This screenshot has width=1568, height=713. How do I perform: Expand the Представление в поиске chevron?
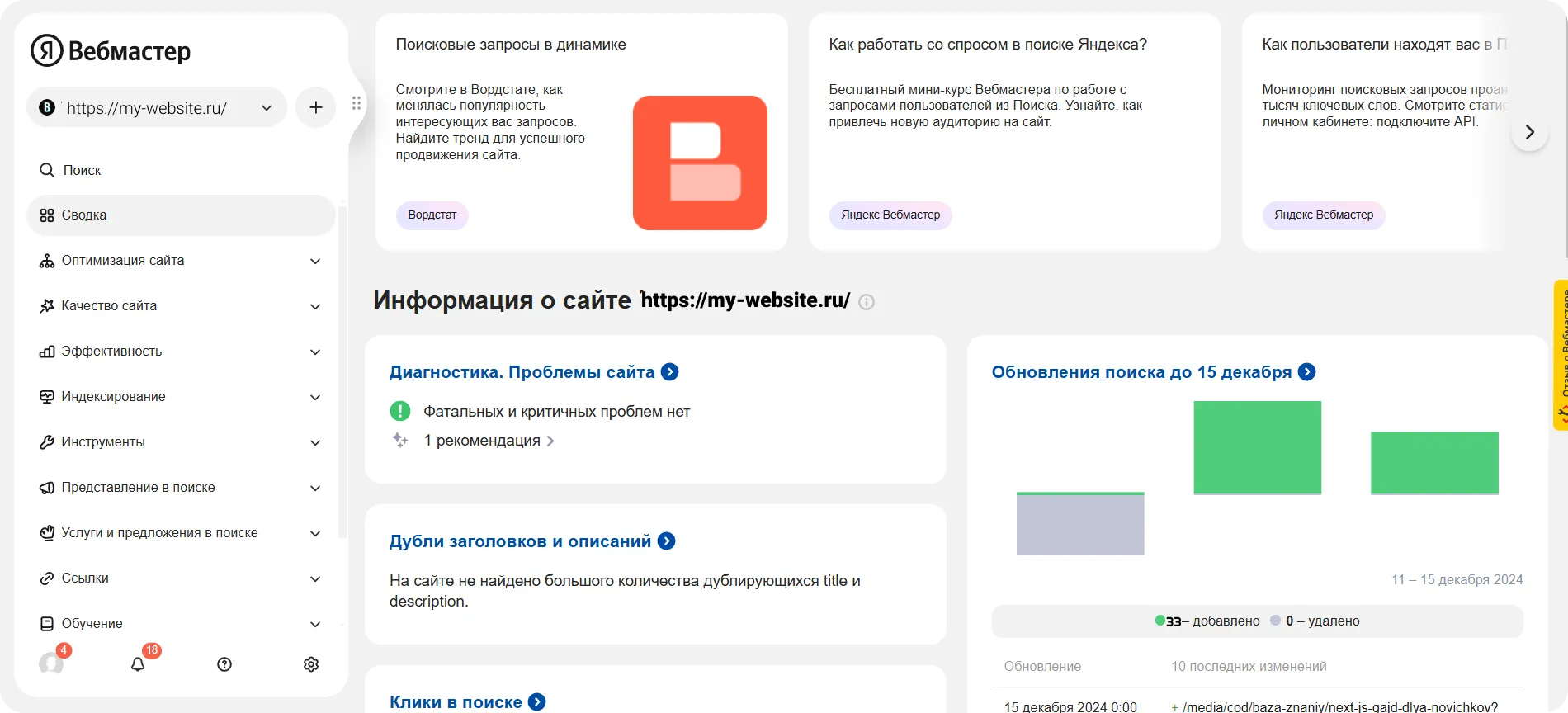315,489
